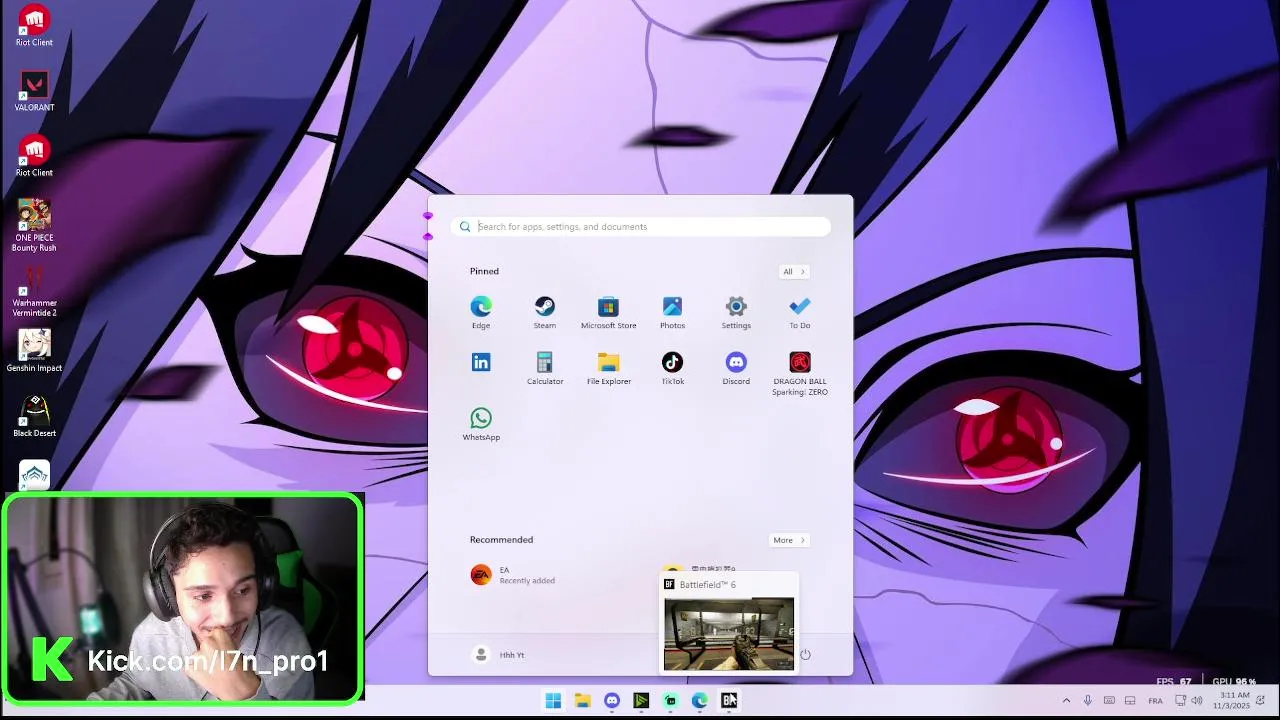Show hidden tray icons chevron
This screenshot has width=1280, height=720.
click(x=1066, y=701)
